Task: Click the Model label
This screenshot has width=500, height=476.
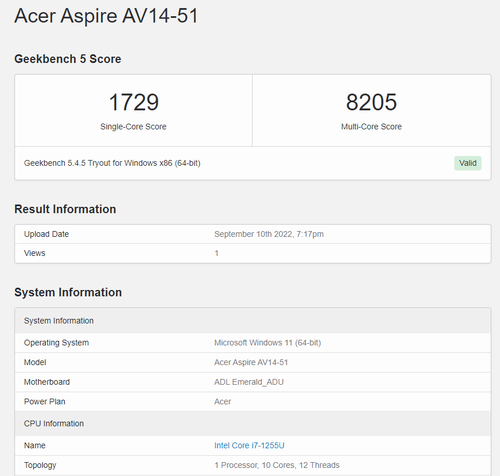Action: coord(35,362)
